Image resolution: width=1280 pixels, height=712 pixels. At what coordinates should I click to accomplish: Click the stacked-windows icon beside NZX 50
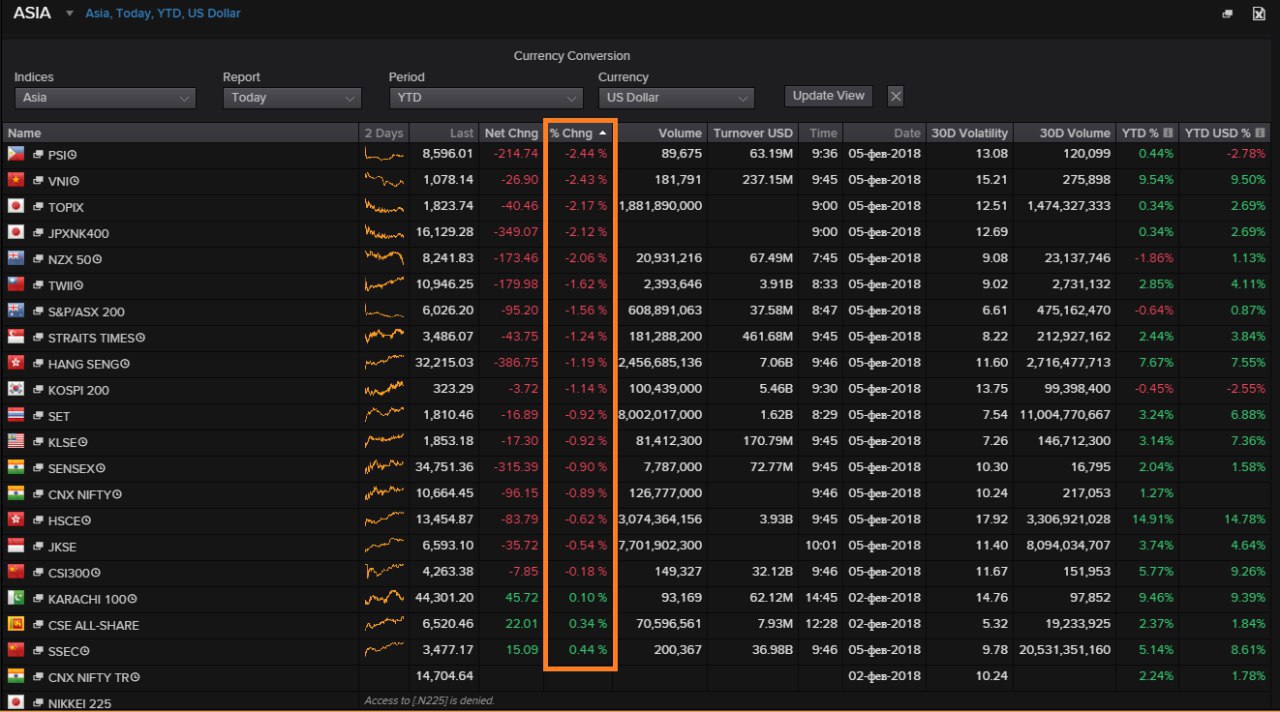(38, 259)
